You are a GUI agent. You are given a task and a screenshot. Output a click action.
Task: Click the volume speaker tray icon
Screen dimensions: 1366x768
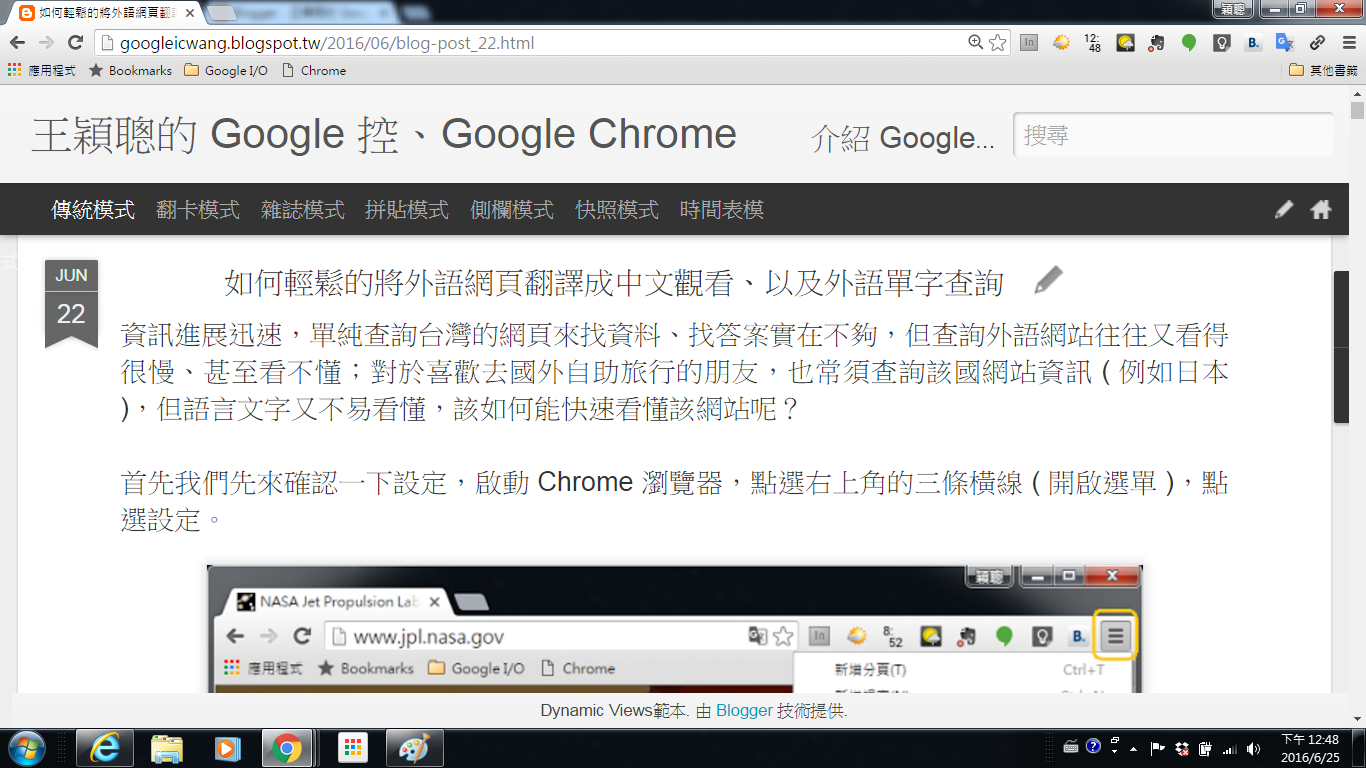(x=1252, y=748)
